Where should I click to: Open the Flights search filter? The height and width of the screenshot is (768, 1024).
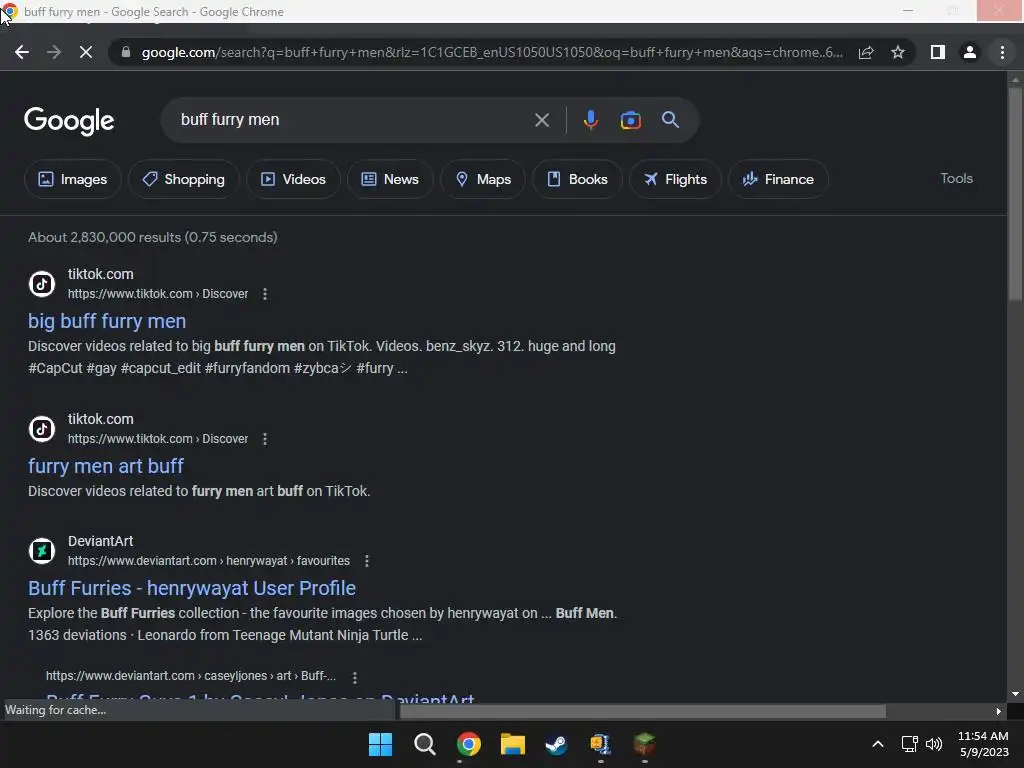[675, 179]
